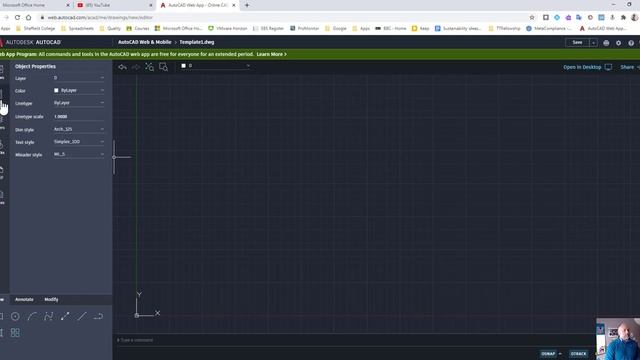
Task: Open the Save button's dropdown arrow
Action: pos(593,42)
